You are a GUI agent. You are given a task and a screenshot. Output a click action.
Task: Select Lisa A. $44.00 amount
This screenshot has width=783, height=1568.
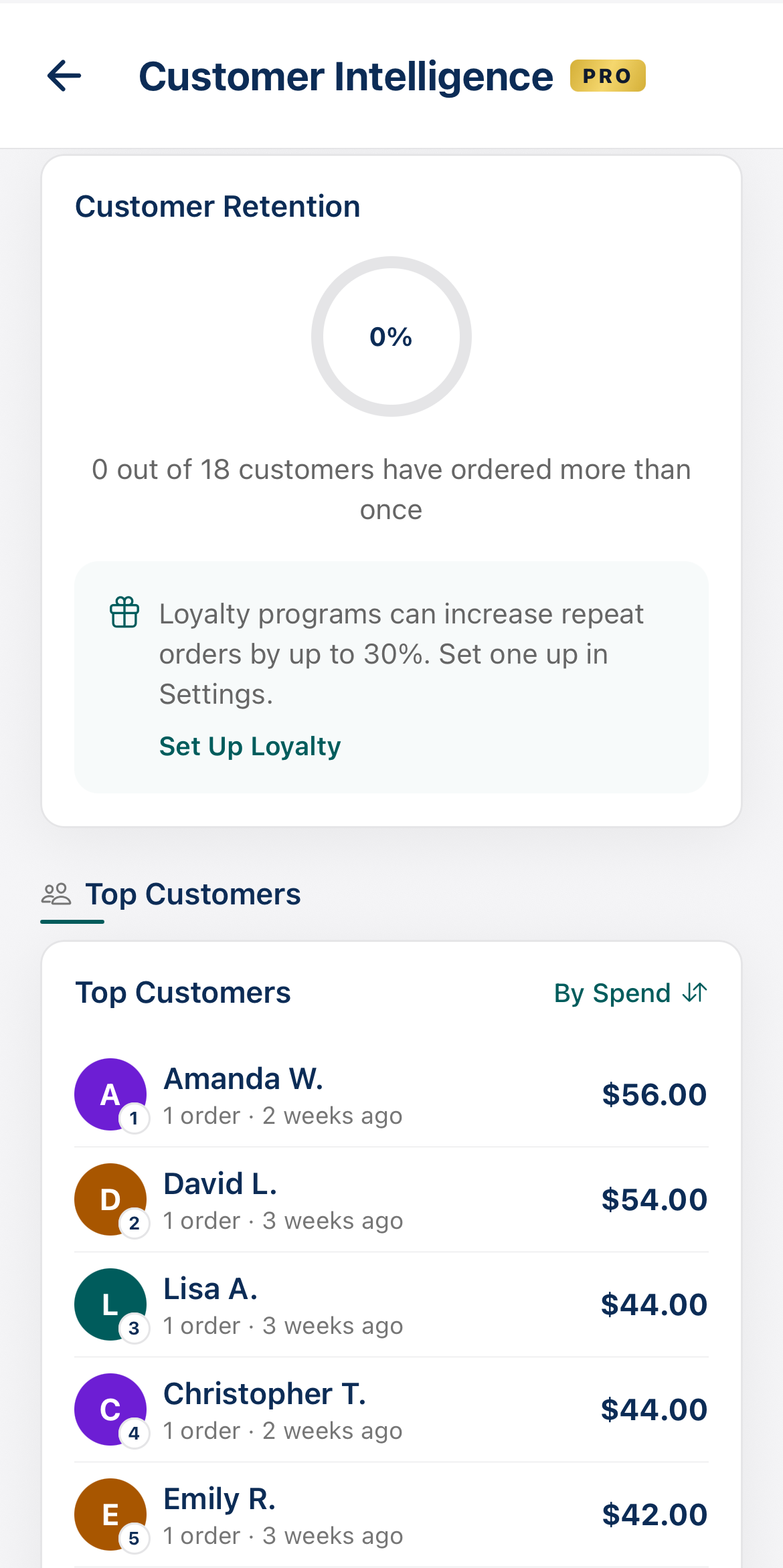tap(654, 1305)
